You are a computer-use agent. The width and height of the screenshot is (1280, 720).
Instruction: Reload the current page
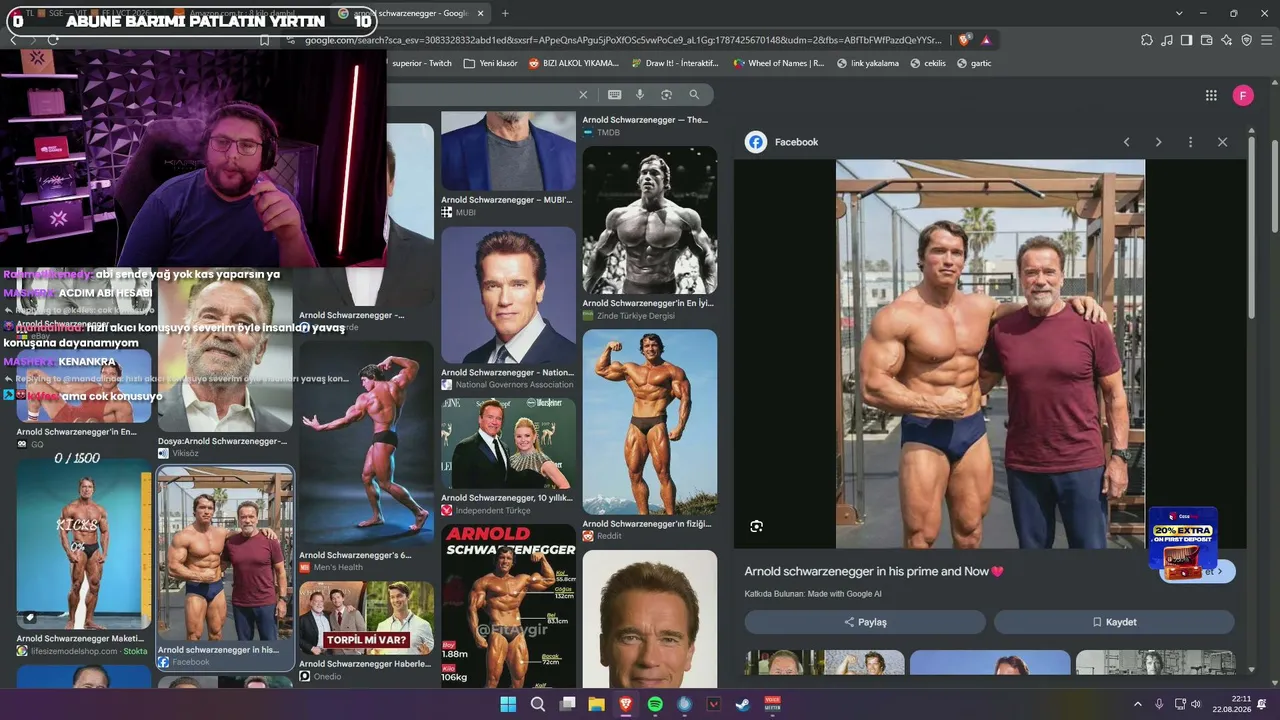point(53,40)
